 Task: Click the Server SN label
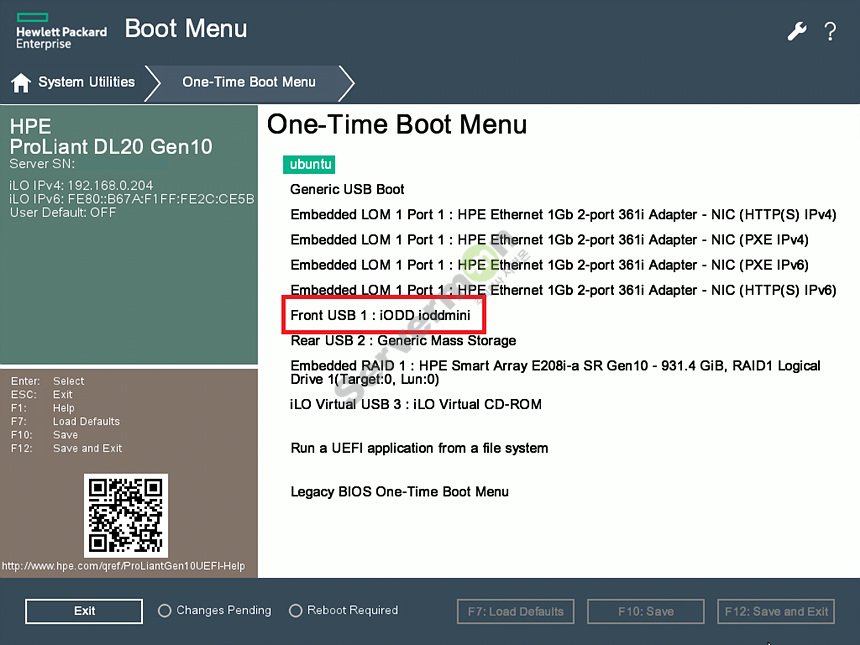point(42,164)
